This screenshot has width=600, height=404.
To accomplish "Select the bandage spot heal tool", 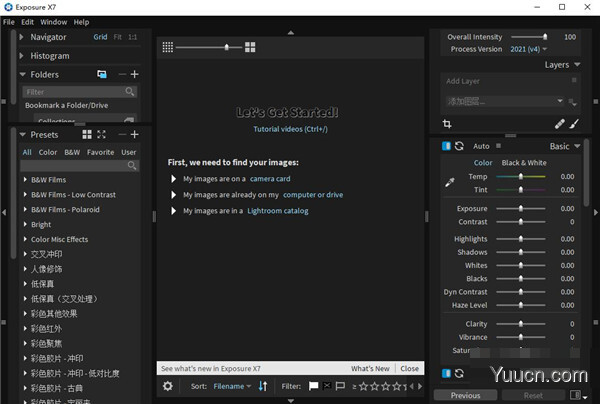I will (559, 124).
